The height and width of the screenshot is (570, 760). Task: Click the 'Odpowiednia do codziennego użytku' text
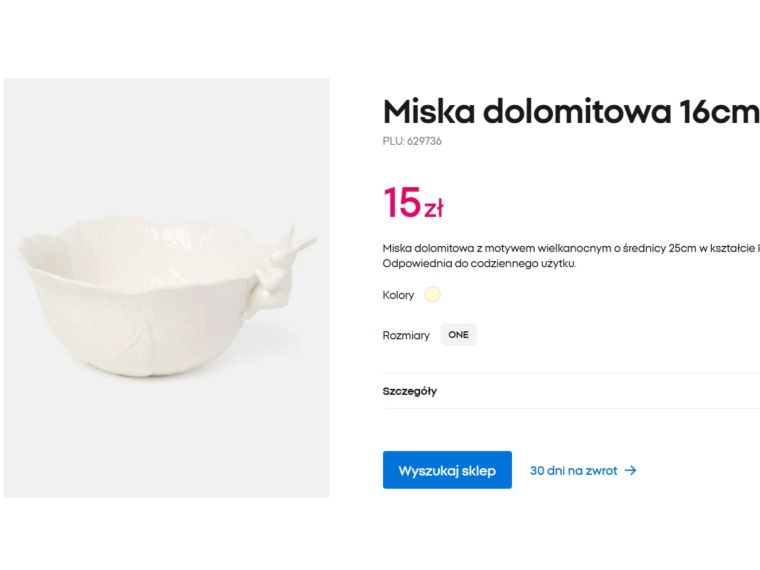point(479,264)
